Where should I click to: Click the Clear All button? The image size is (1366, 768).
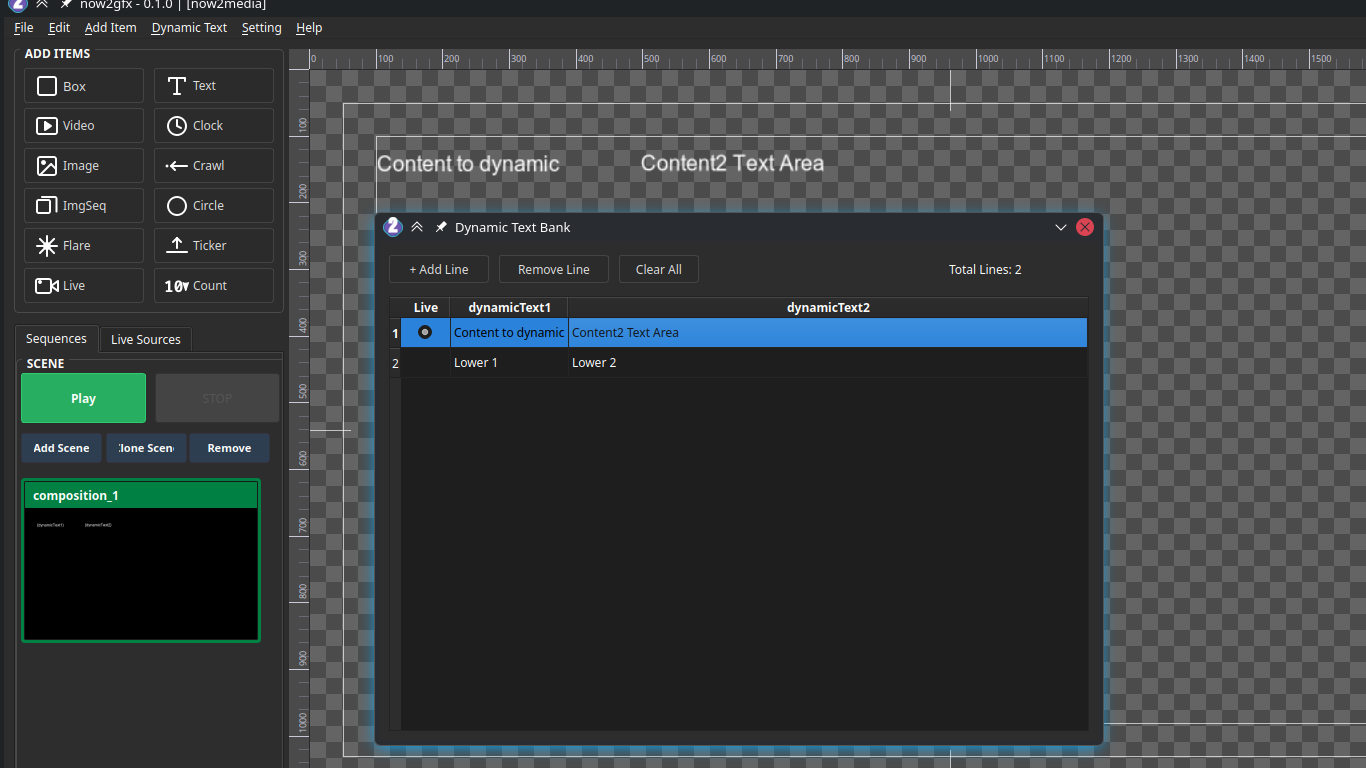(x=659, y=269)
